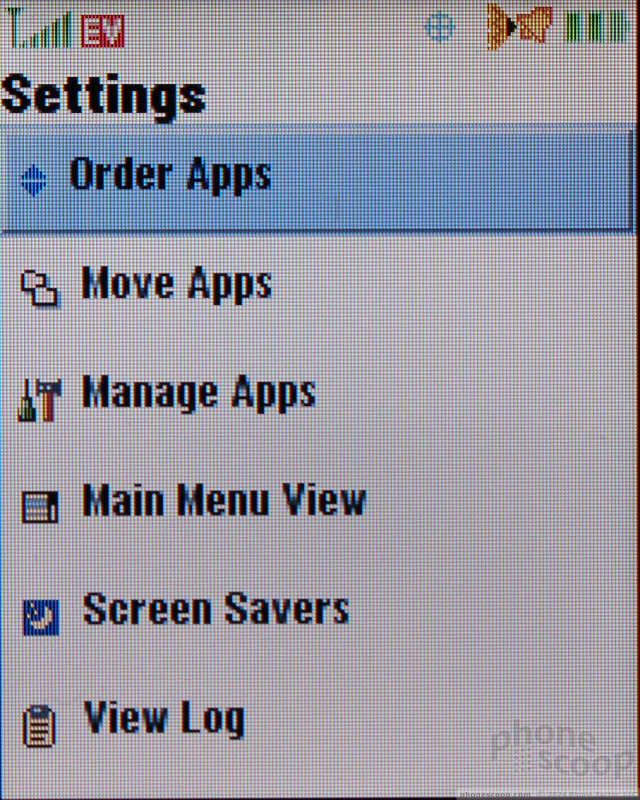Click the View Log clipboard icon
Screen dimensions: 640x800
39,726
